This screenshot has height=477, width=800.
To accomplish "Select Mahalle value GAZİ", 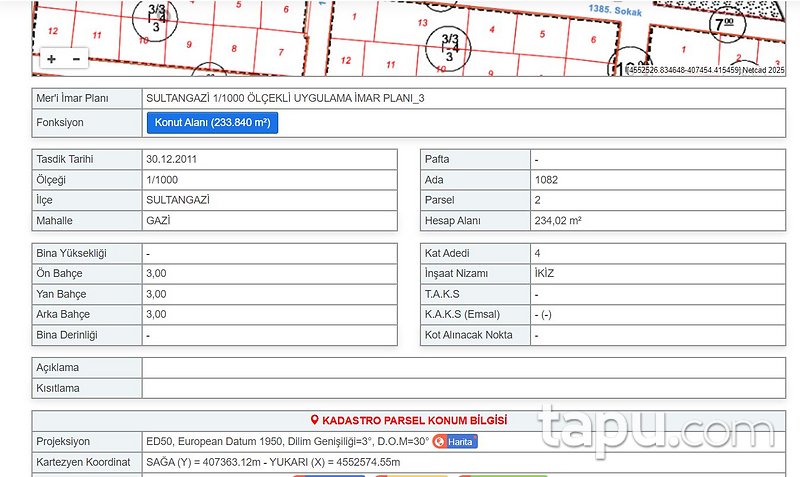I will [158, 221].
